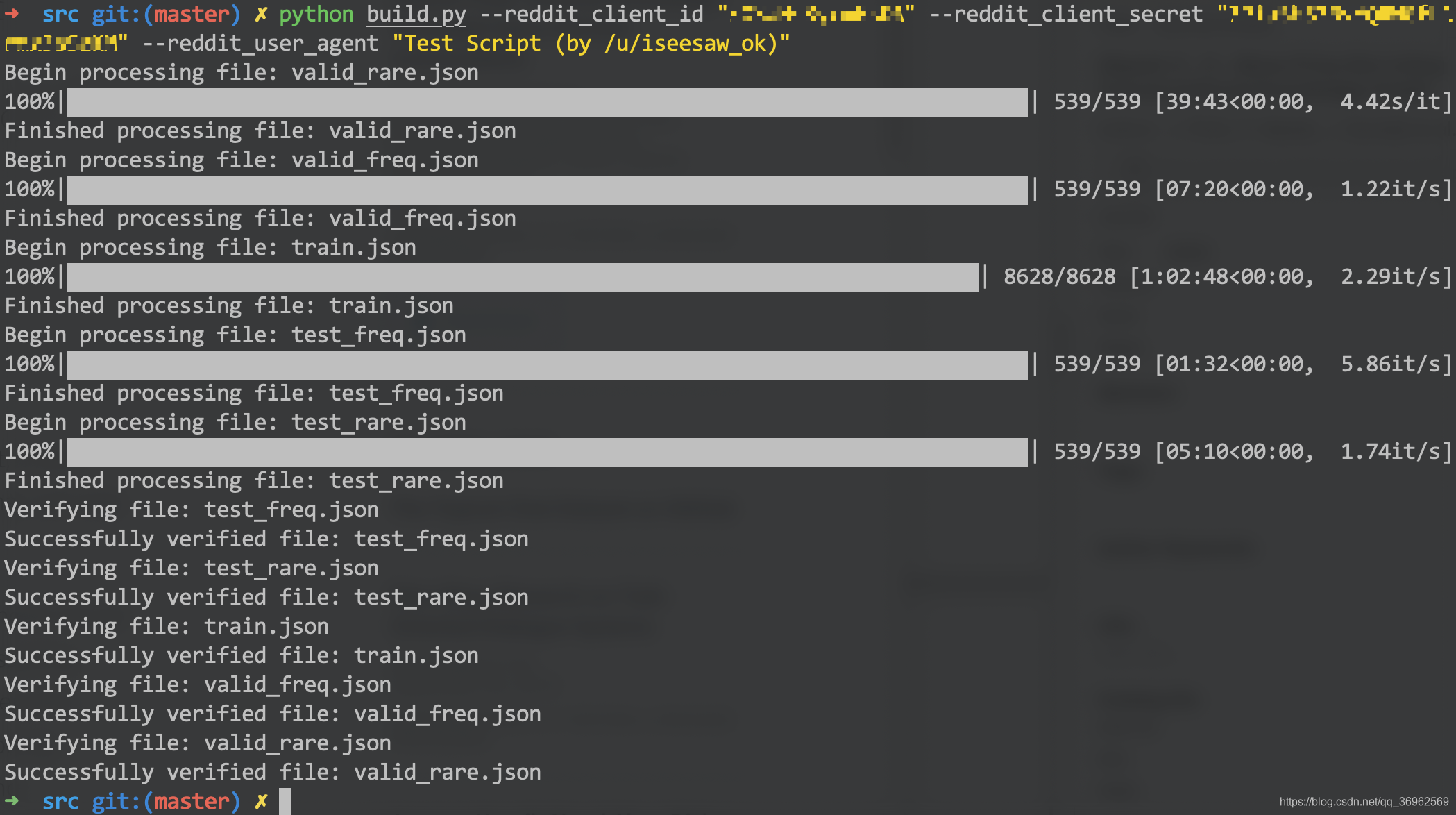Click the git:(master) branch label at bottom

click(166, 801)
